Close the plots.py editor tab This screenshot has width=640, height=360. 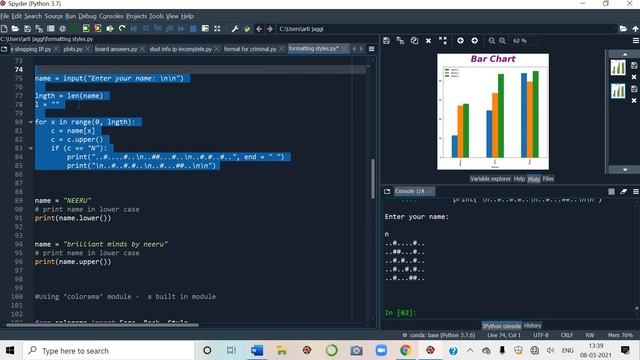(x=87, y=49)
